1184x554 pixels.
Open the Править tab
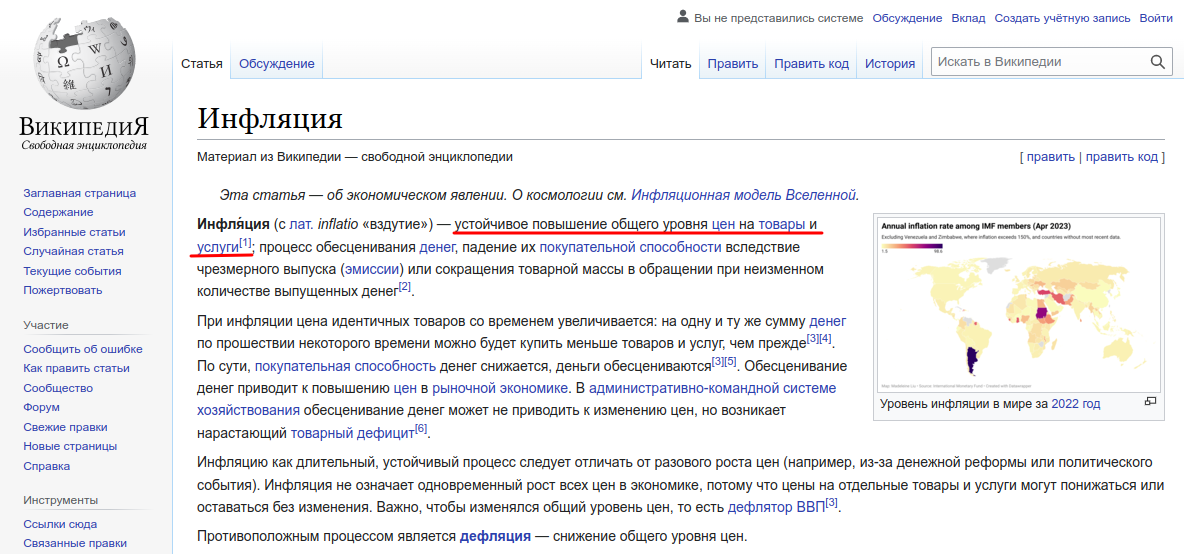(x=732, y=63)
